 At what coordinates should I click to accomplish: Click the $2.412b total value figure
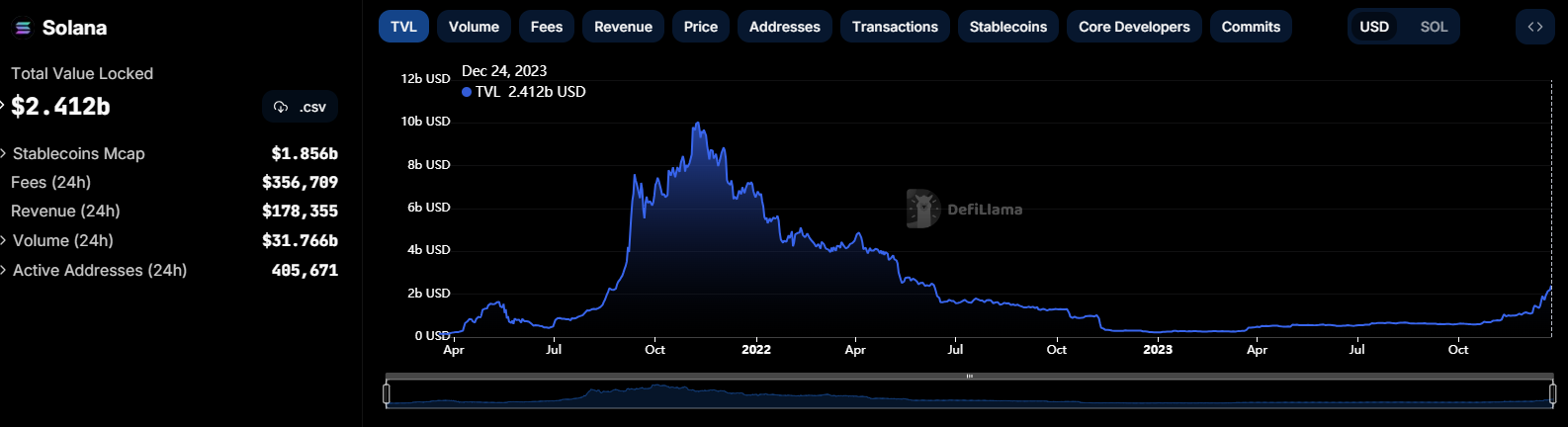[60, 106]
